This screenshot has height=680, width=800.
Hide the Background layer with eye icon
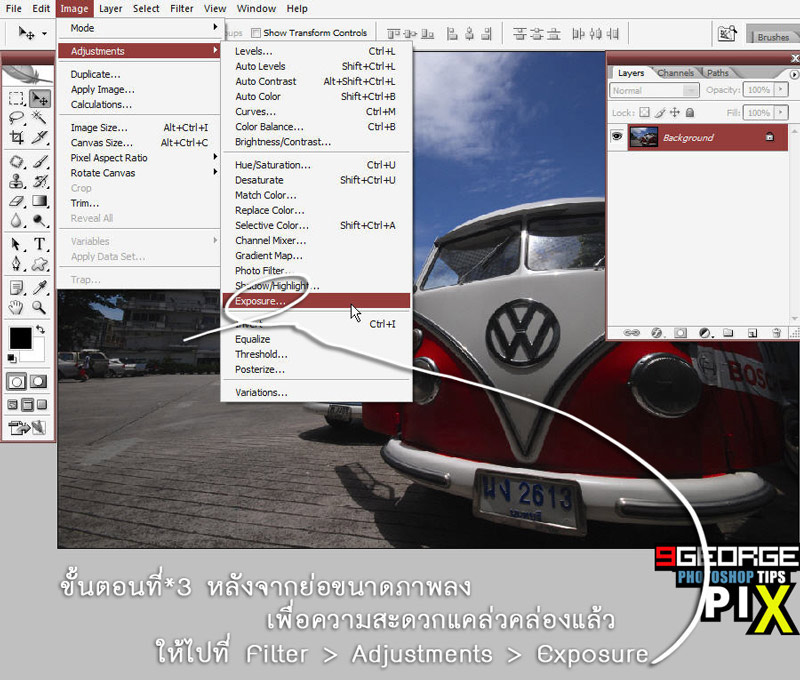(617, 136)
